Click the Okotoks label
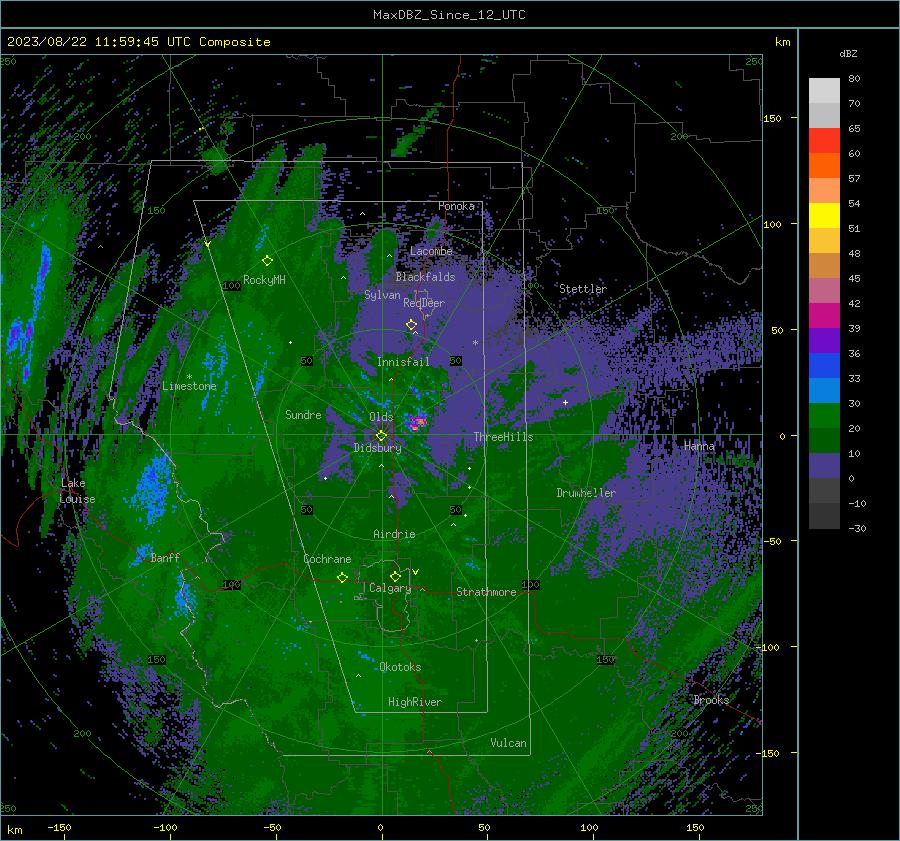 [400, 667]
